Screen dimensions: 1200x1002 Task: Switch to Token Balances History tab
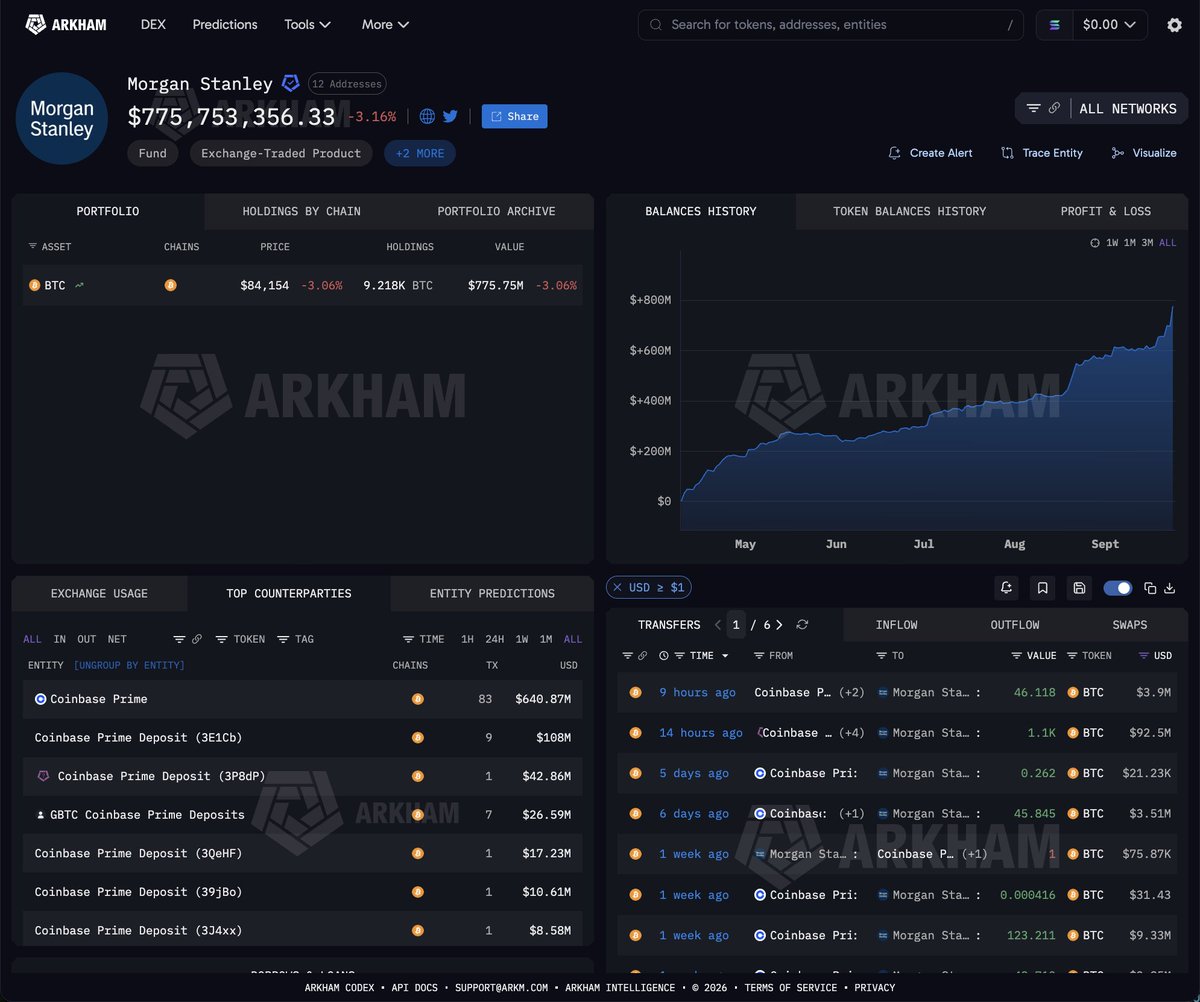point(909,211)
